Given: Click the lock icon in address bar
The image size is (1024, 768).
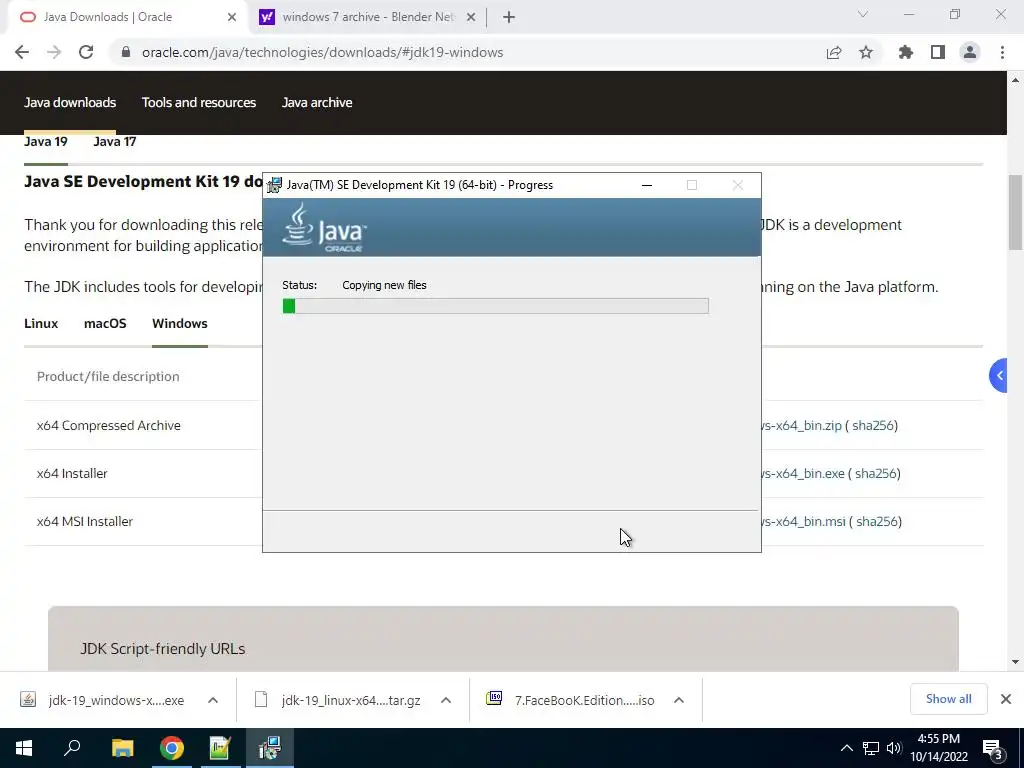Looking at the screenshot, I should tap(126, 52).
